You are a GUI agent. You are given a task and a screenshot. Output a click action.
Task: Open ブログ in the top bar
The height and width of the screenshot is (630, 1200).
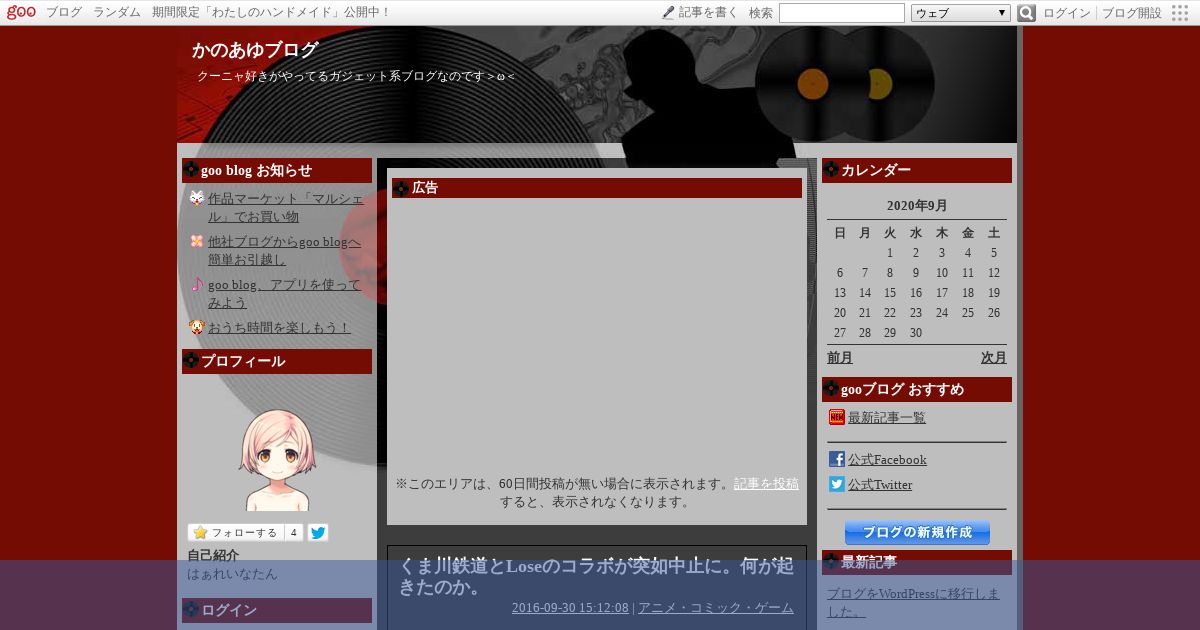(64, 13)
